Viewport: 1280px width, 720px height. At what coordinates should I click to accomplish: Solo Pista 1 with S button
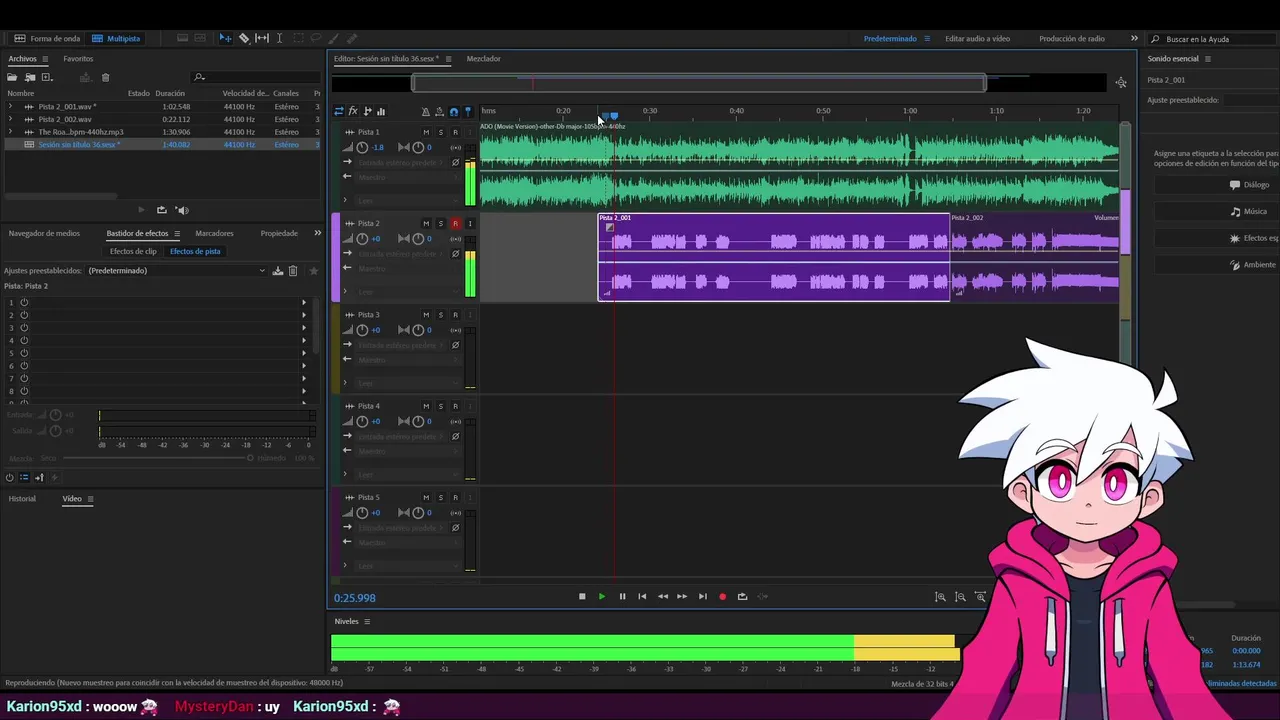(x=440, y=132)
